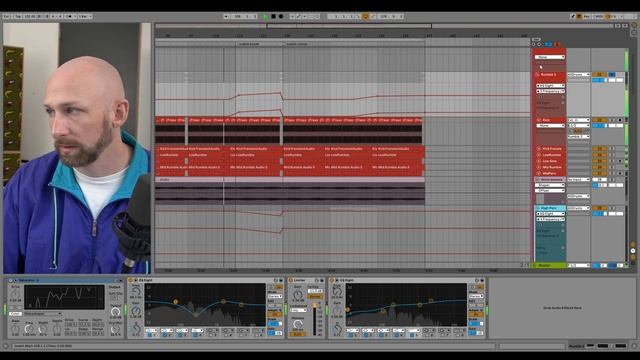
Task: Select the Low Kick track name
Action: click(550, 161)
